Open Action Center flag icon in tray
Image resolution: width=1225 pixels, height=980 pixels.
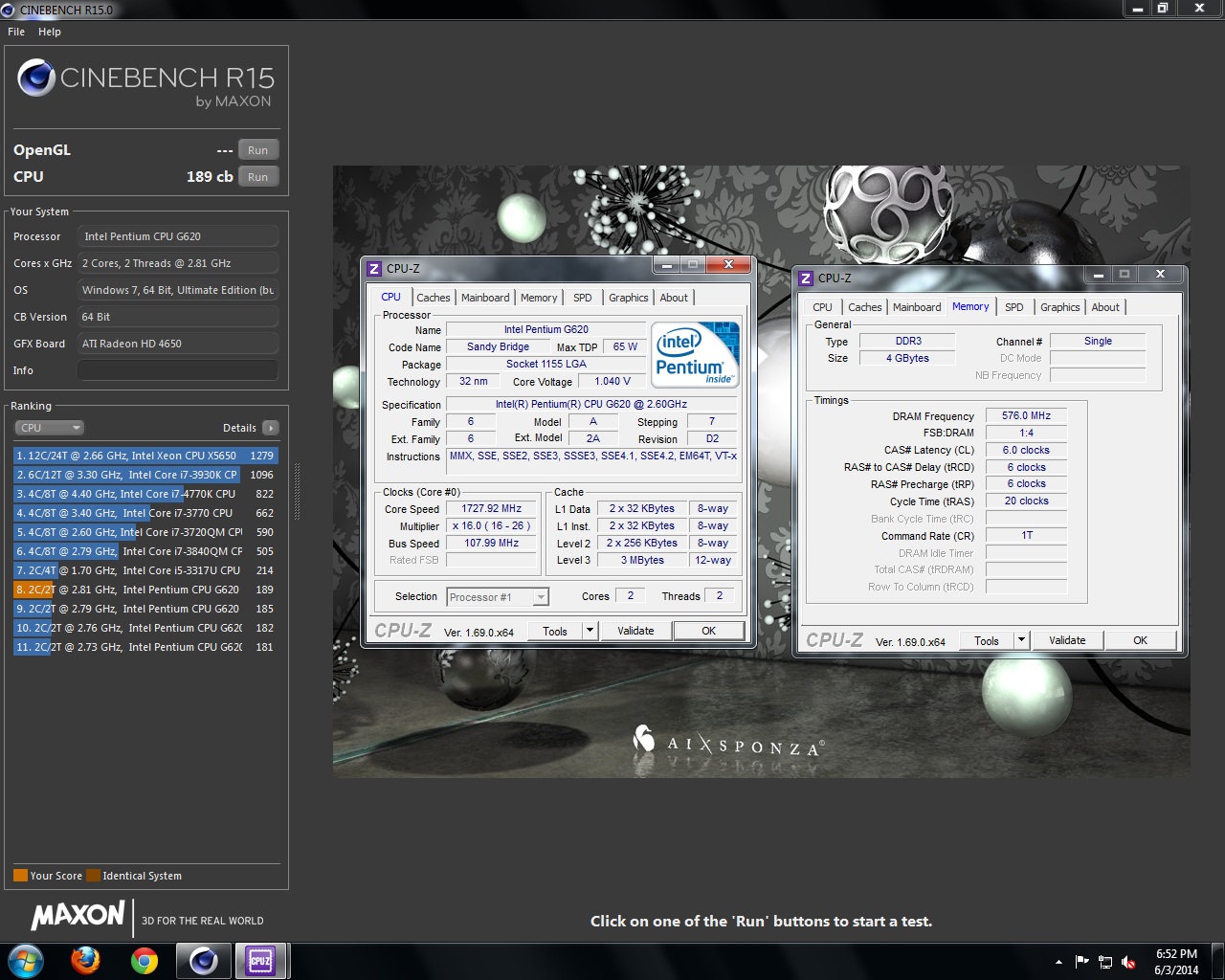pyautogui.click(x=1082, y=962)
